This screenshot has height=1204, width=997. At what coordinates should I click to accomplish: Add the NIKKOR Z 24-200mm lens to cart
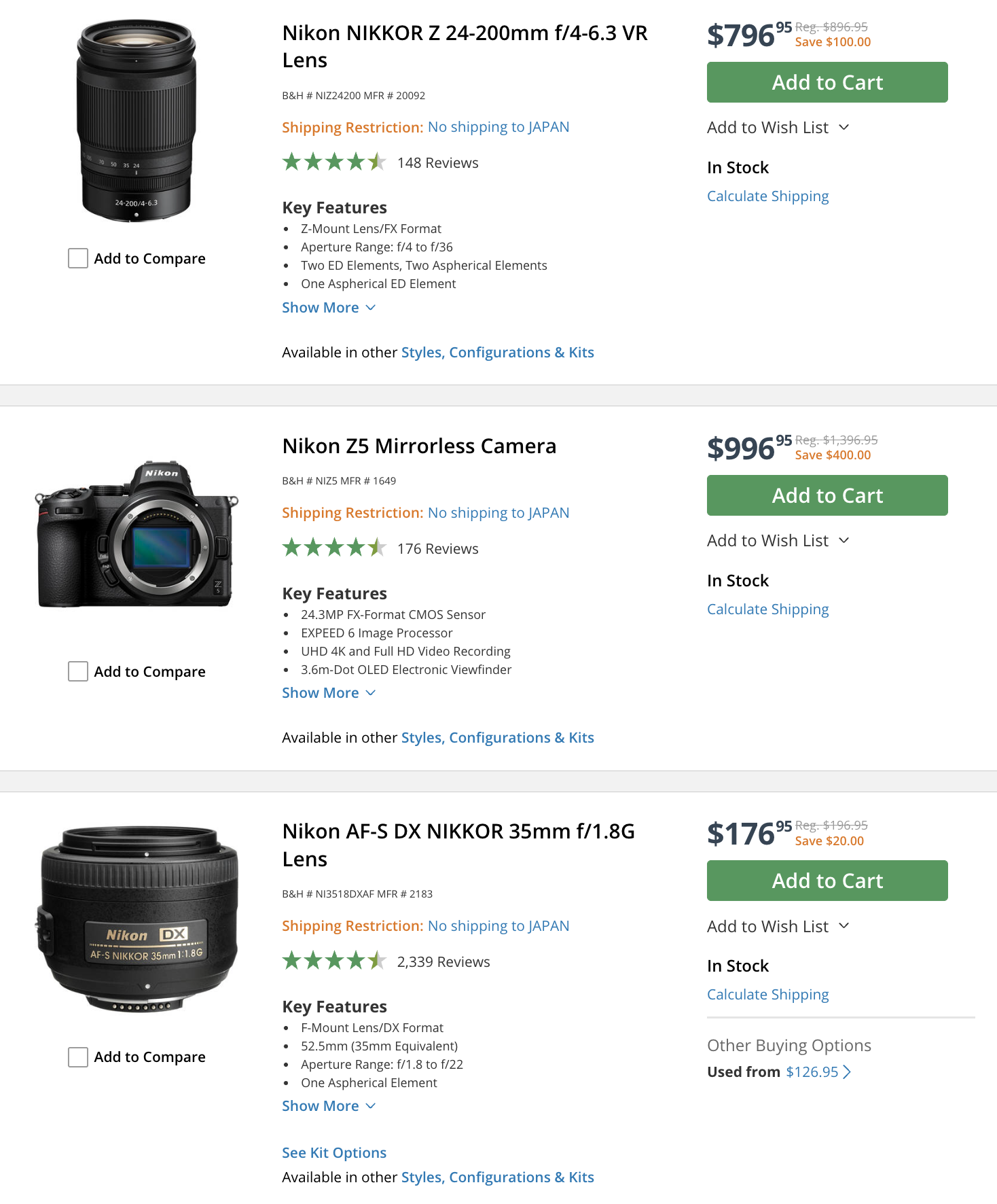827,82
